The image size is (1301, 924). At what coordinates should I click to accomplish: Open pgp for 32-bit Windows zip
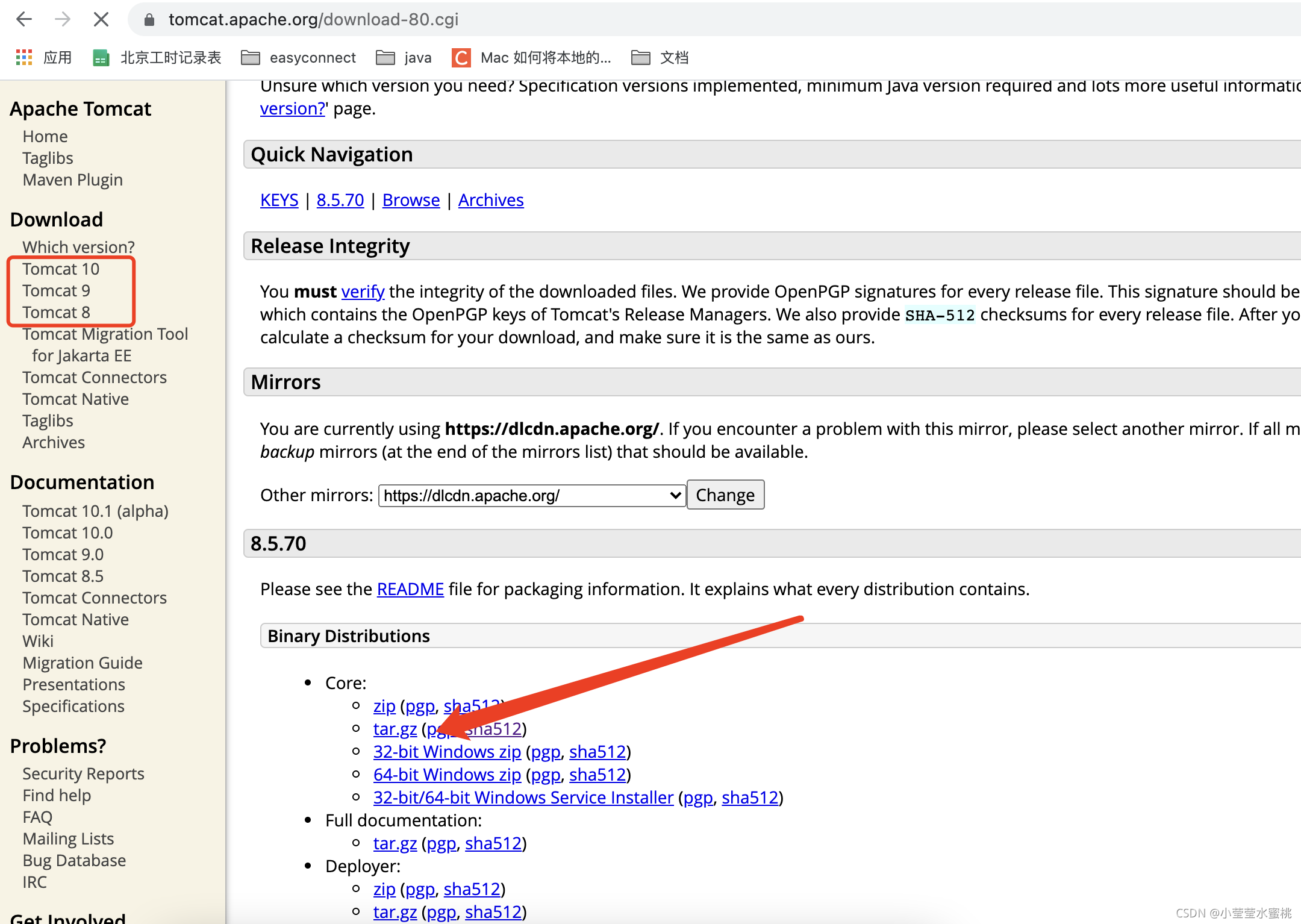click(546, 752)
